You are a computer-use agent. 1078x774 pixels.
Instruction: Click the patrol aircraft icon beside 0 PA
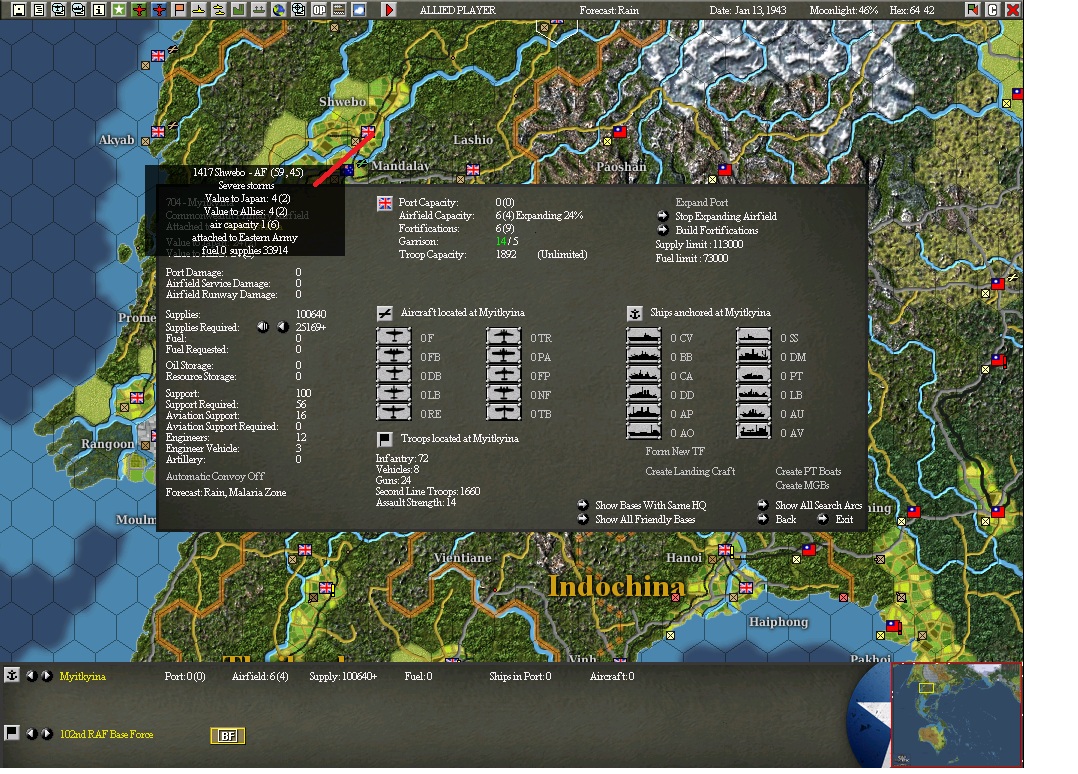(503, 356)
